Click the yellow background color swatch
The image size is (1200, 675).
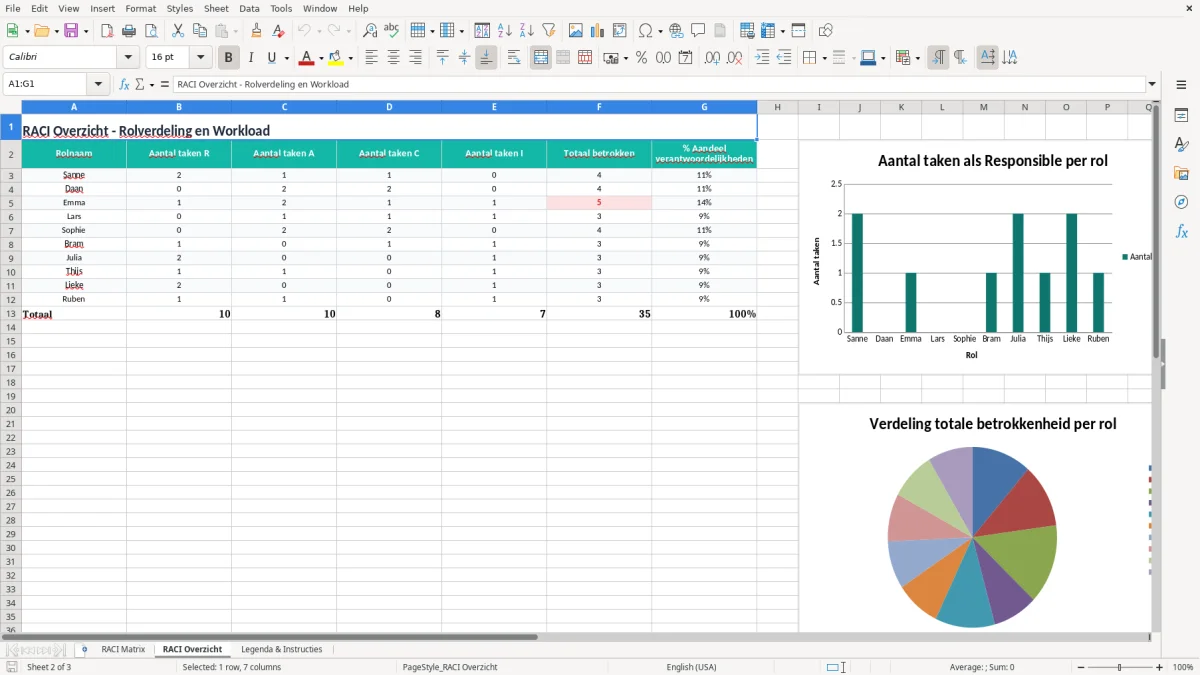tap(336, 58)
